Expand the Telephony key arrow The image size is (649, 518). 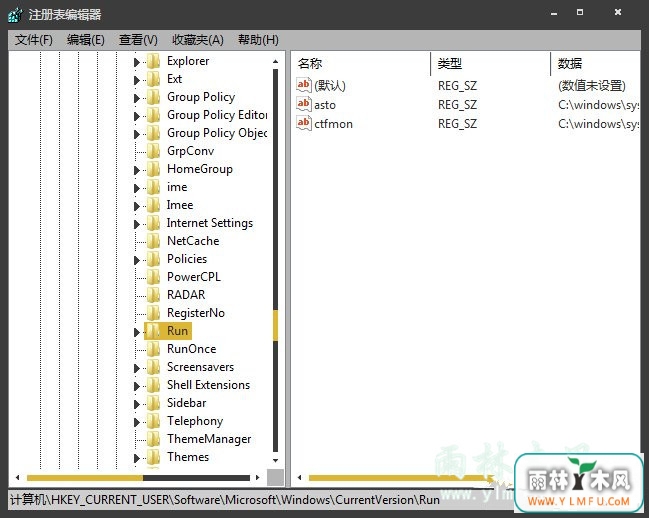click(136, 422)
